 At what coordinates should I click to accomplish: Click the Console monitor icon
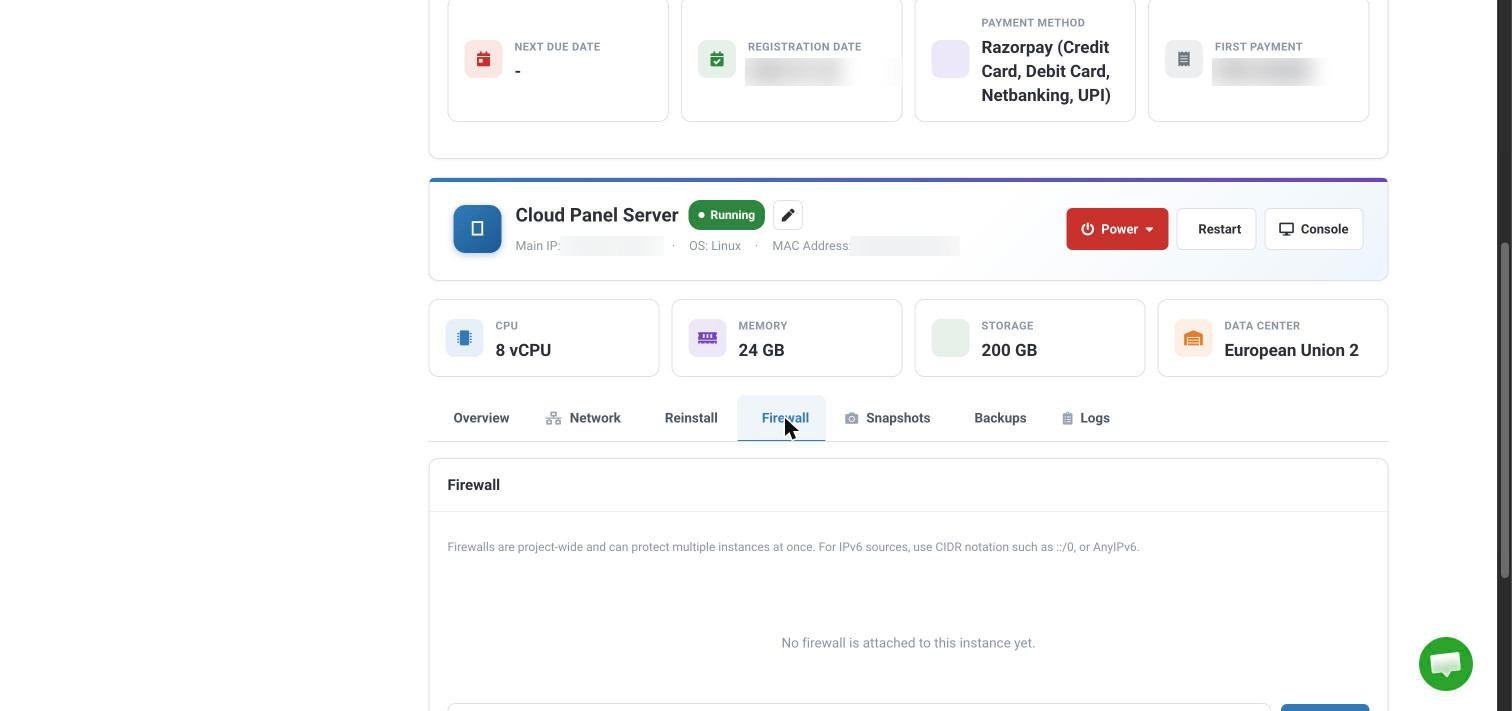coord(1287,229)
